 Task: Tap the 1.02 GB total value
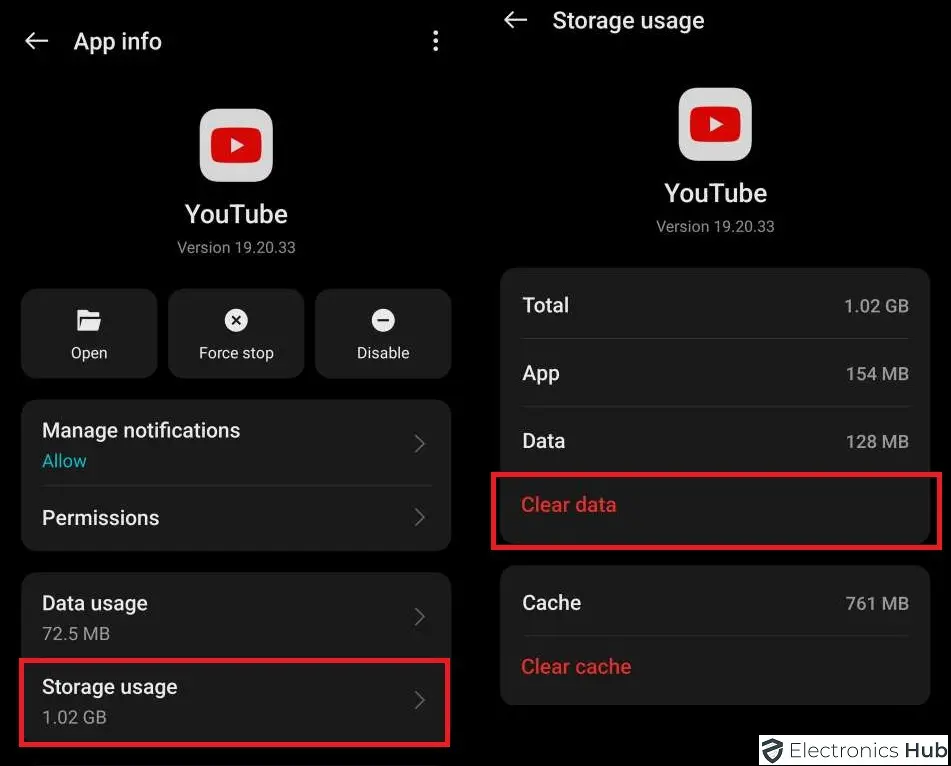coord(876,306)
